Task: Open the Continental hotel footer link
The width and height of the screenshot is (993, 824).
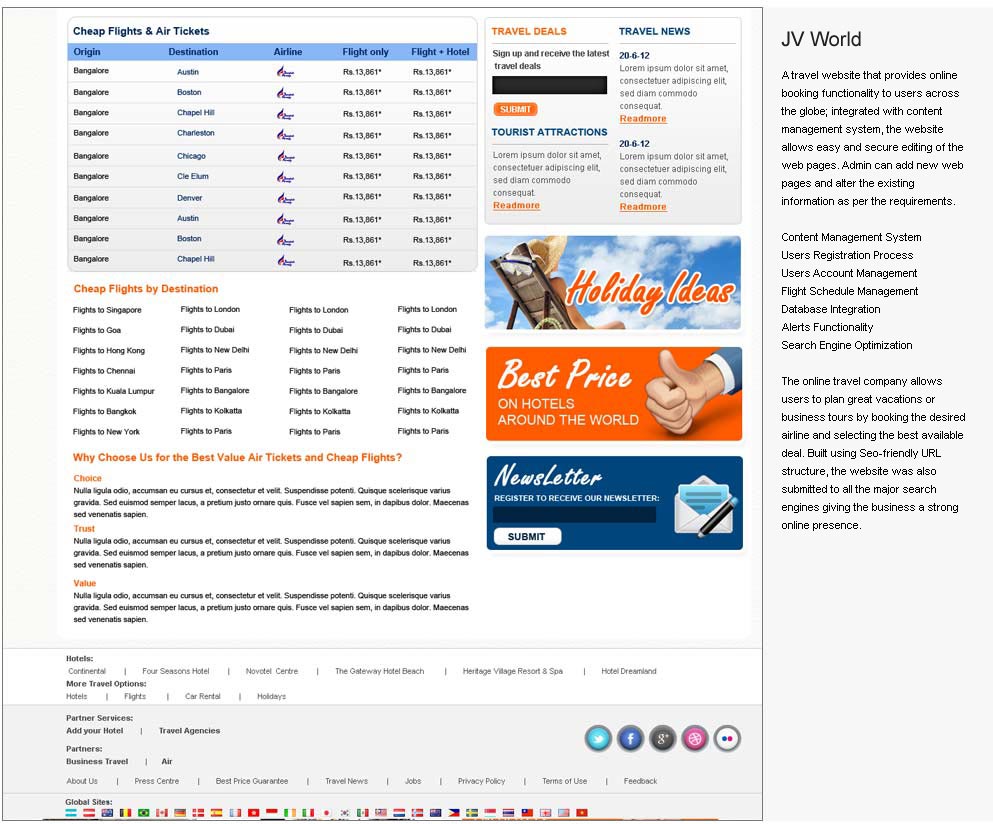Action: click(87, 671)
